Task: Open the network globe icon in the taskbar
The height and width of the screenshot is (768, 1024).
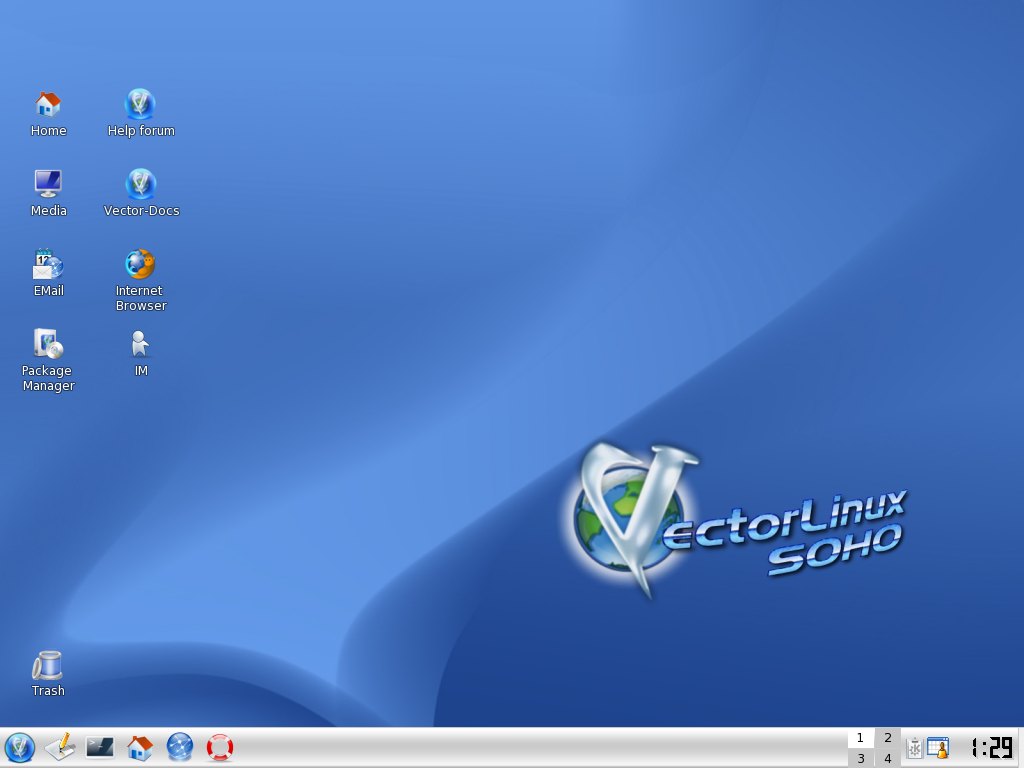Action: click(x=179, y=747)
